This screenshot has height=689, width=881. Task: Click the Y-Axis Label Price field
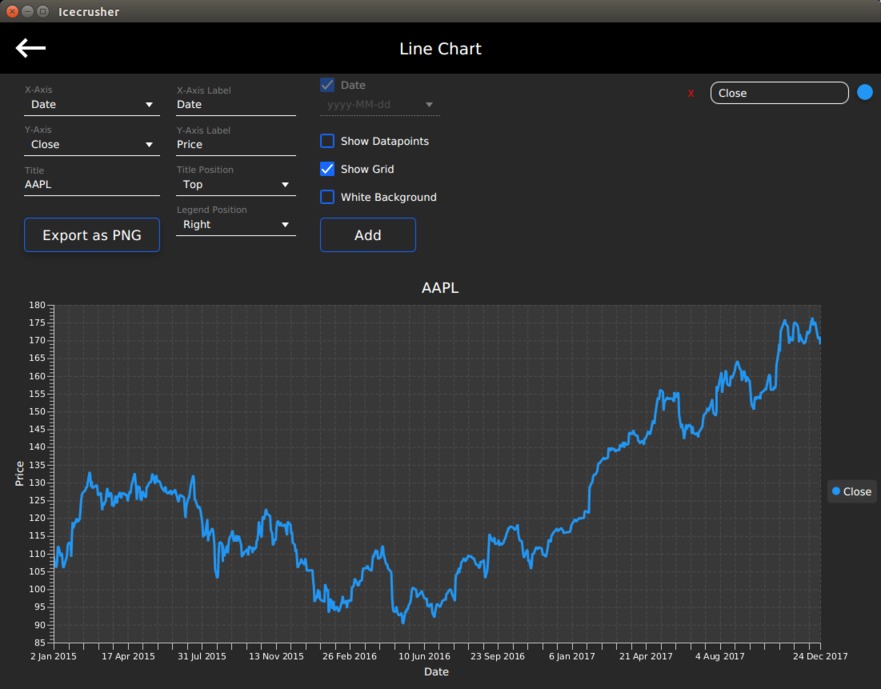tap(236, 144)
